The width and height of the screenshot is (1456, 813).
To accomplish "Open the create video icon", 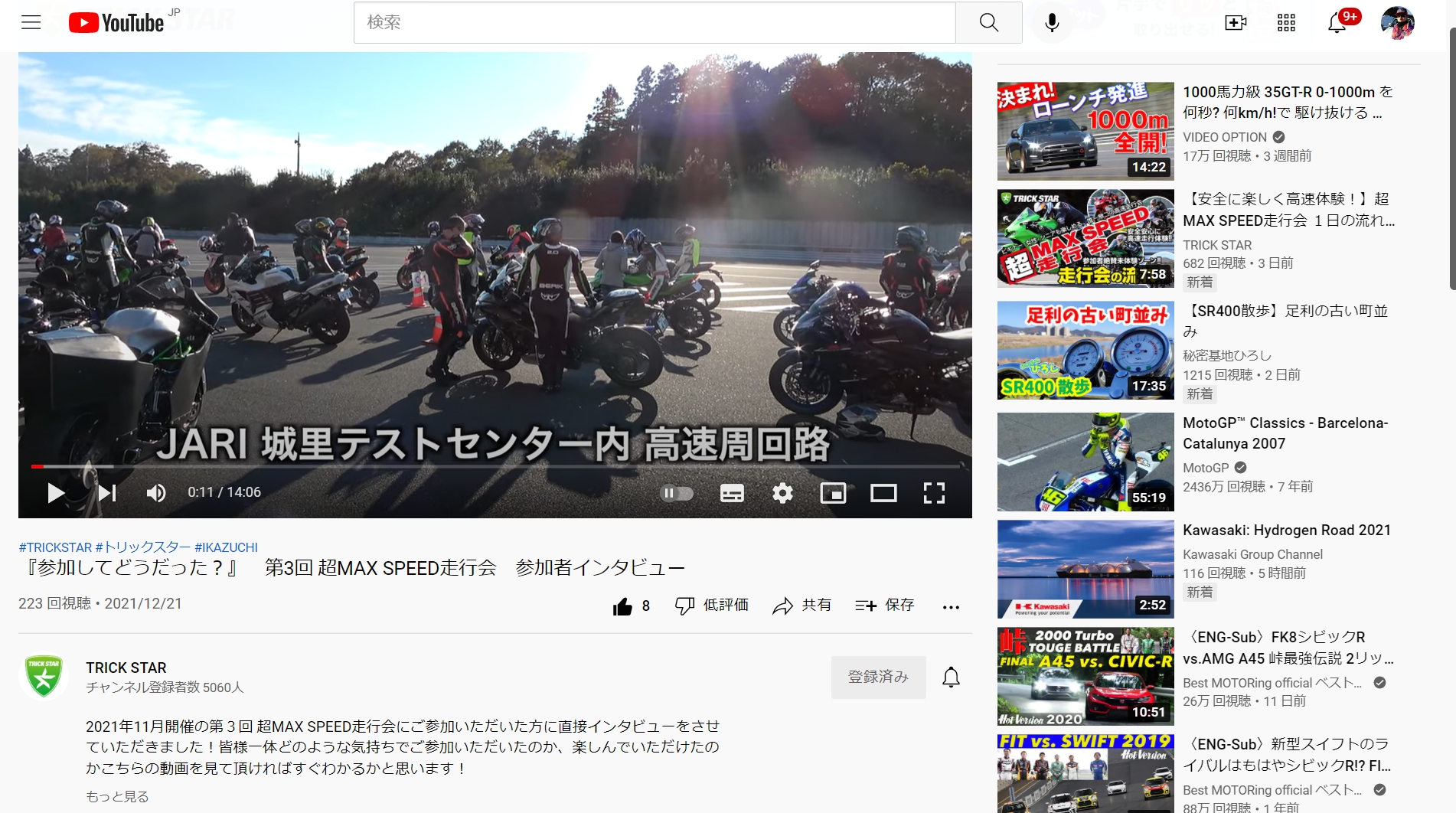I will pos(1236,22).
